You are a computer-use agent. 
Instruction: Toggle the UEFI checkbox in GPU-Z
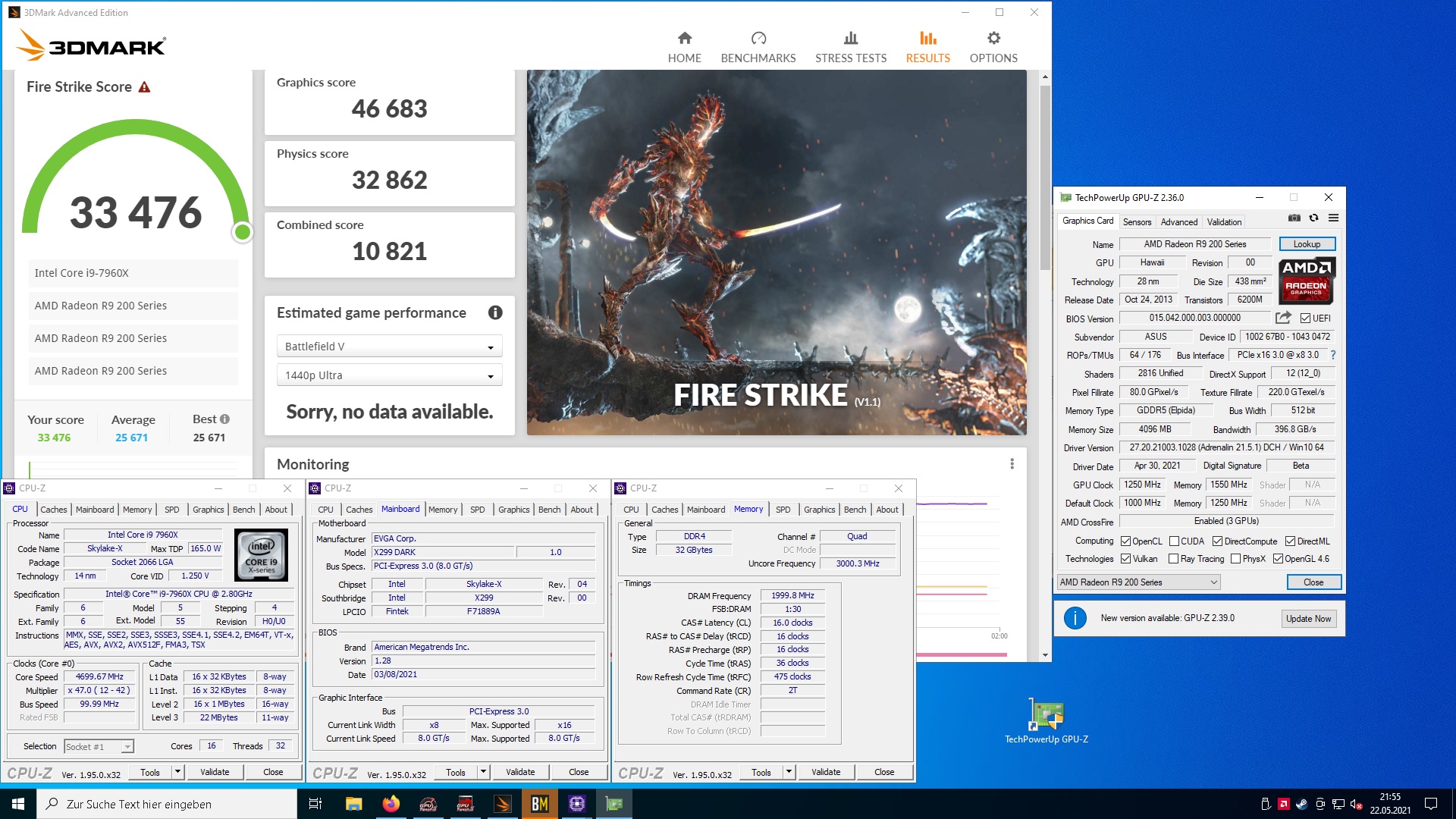pyautogui.click(x=1305, y=318)
